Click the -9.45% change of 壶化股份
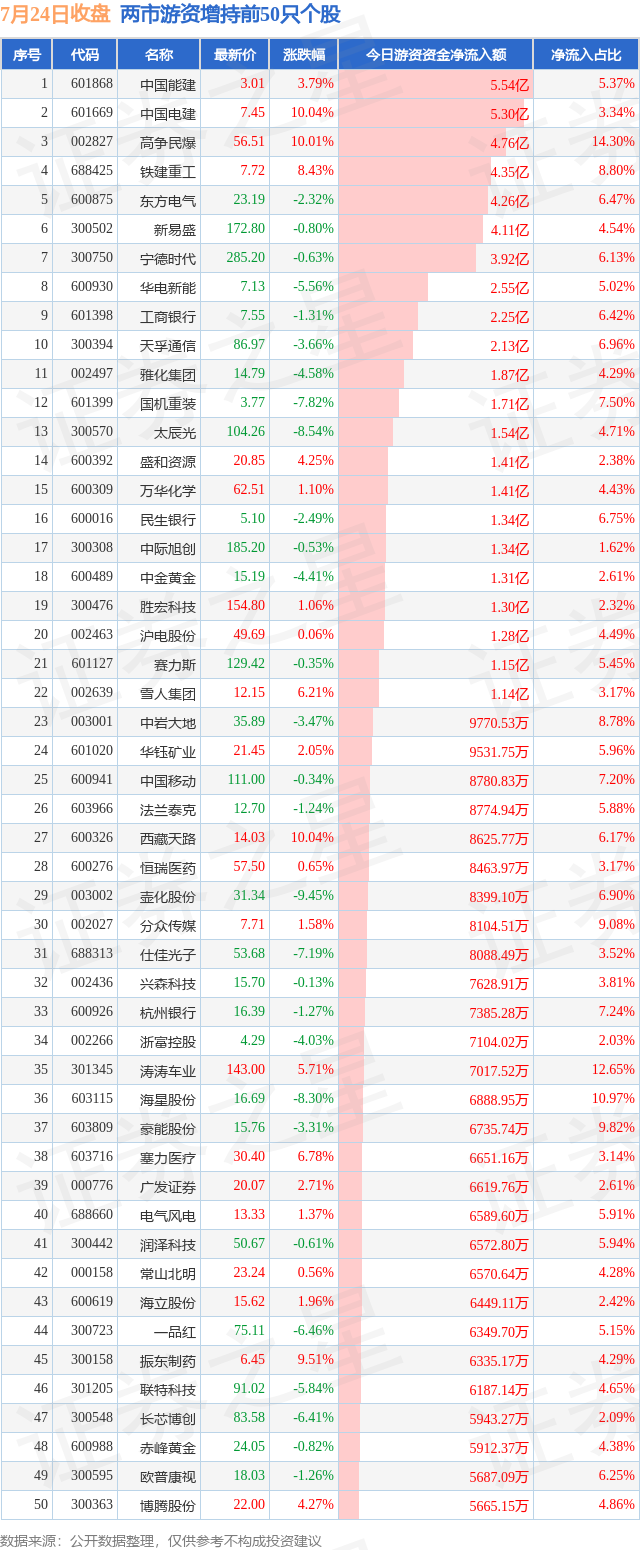This screenshot has width=640, height=1550. (x=314, y=896)
